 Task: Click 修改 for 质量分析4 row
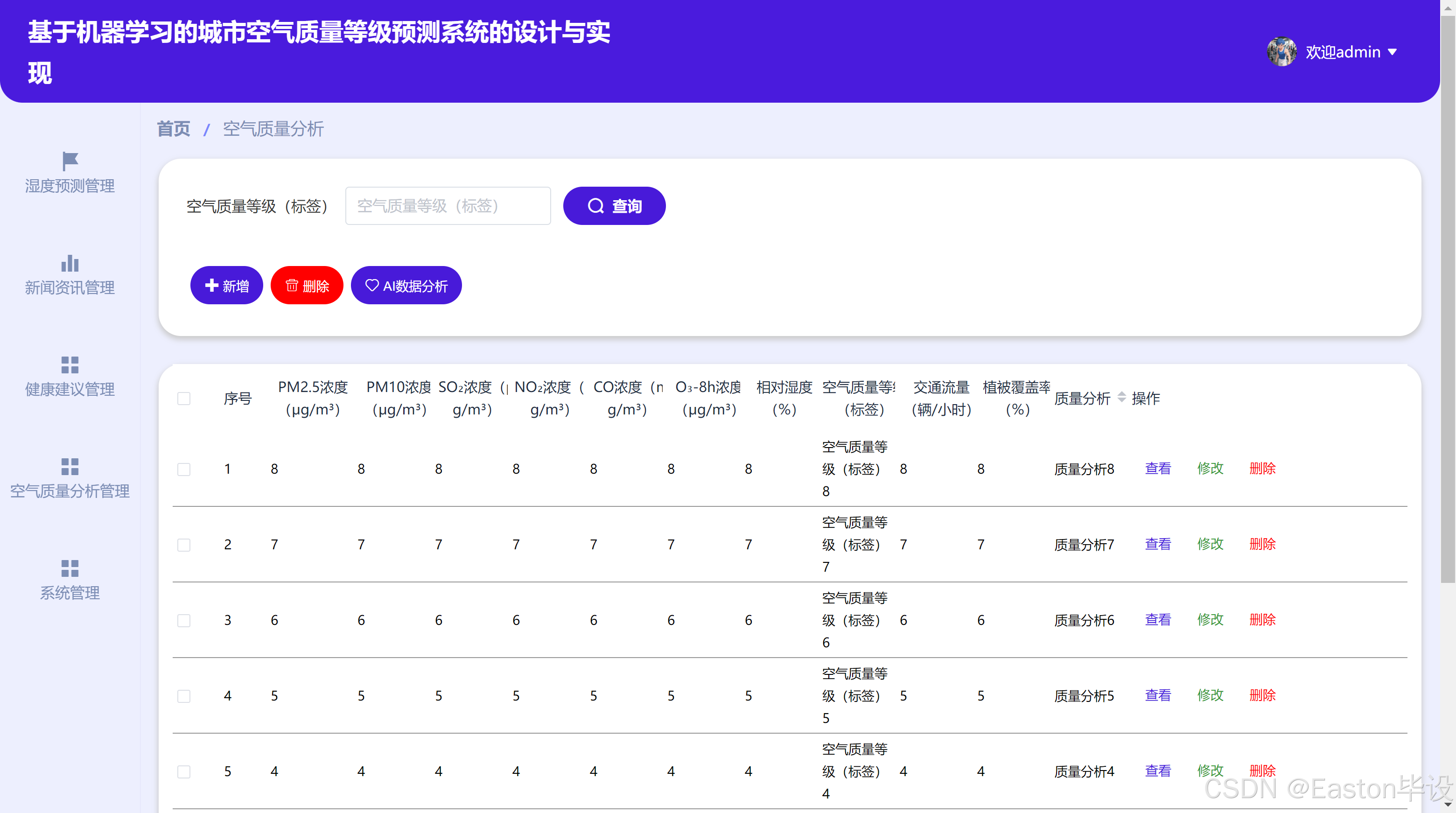pos(1210,771)
